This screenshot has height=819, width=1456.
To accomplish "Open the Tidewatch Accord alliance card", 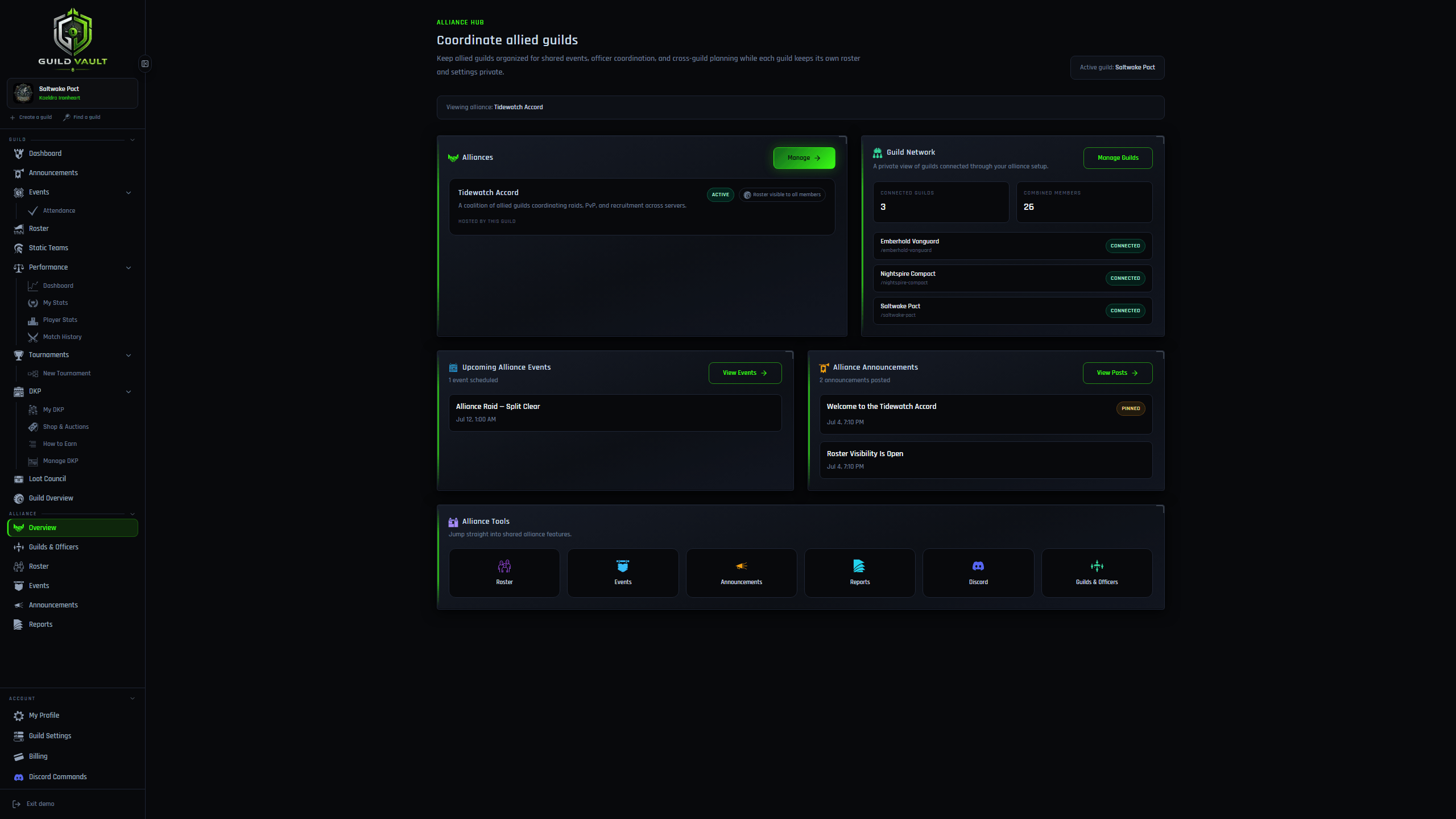I will (x=642, y=207).
